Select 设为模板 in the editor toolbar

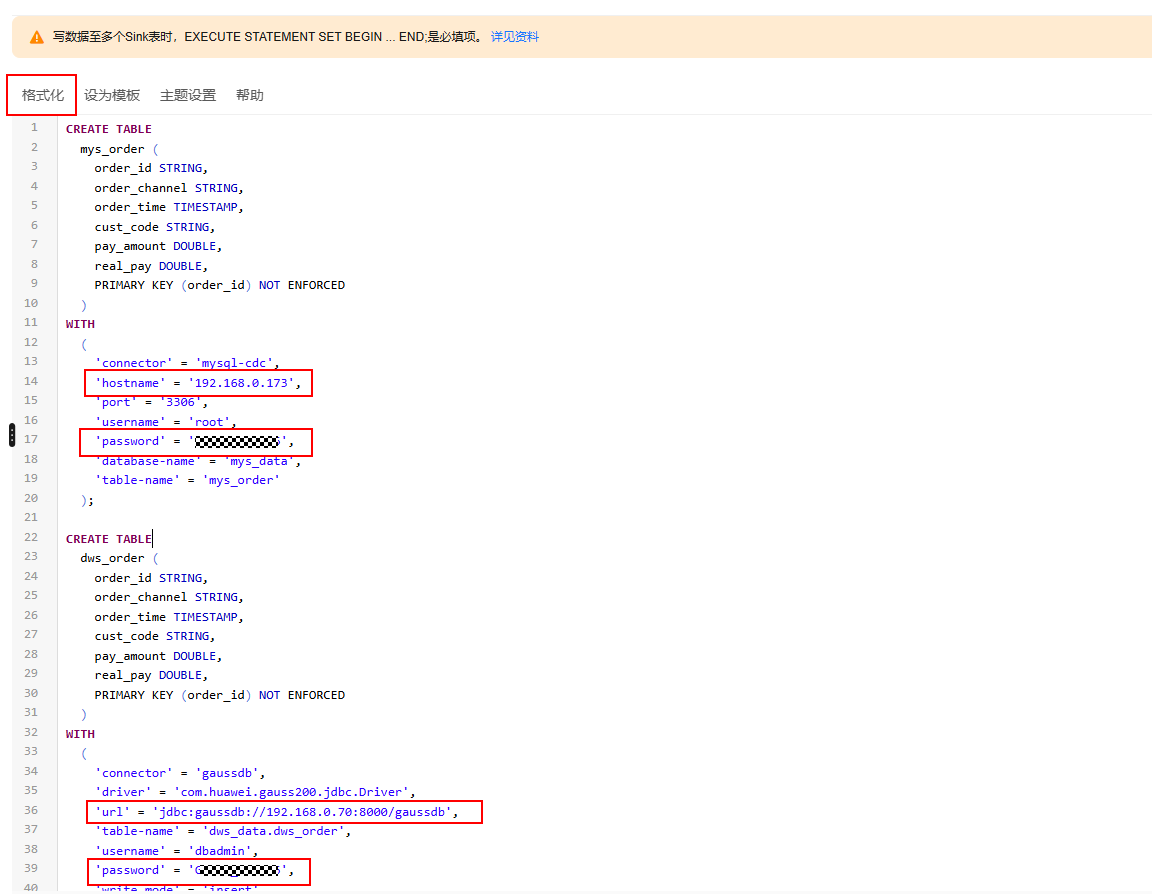pyautogui.click(x=112, y=95)
